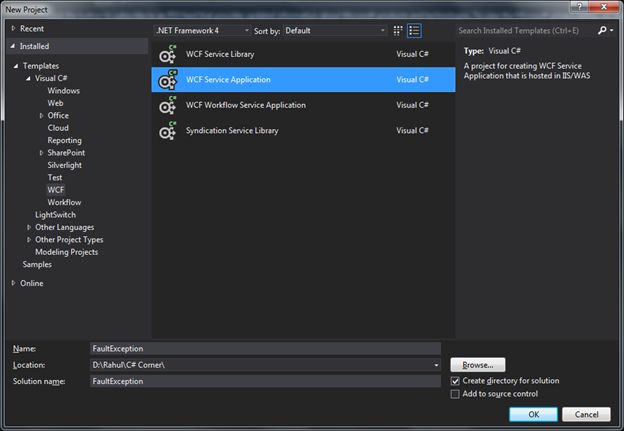
Task: Open the dialog help question mark button
Action: pos(579,7)
